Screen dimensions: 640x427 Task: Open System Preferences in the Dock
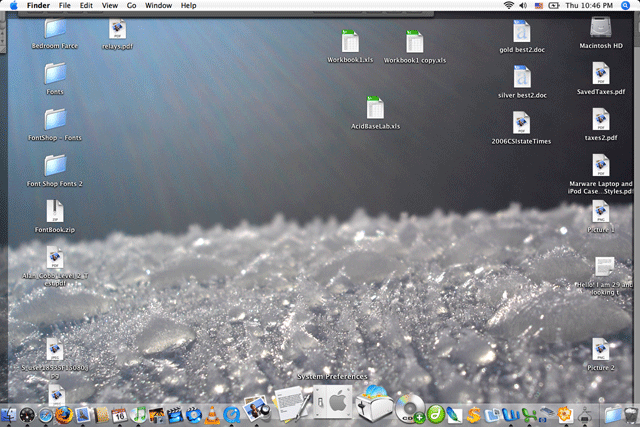(x=333, y=403)
